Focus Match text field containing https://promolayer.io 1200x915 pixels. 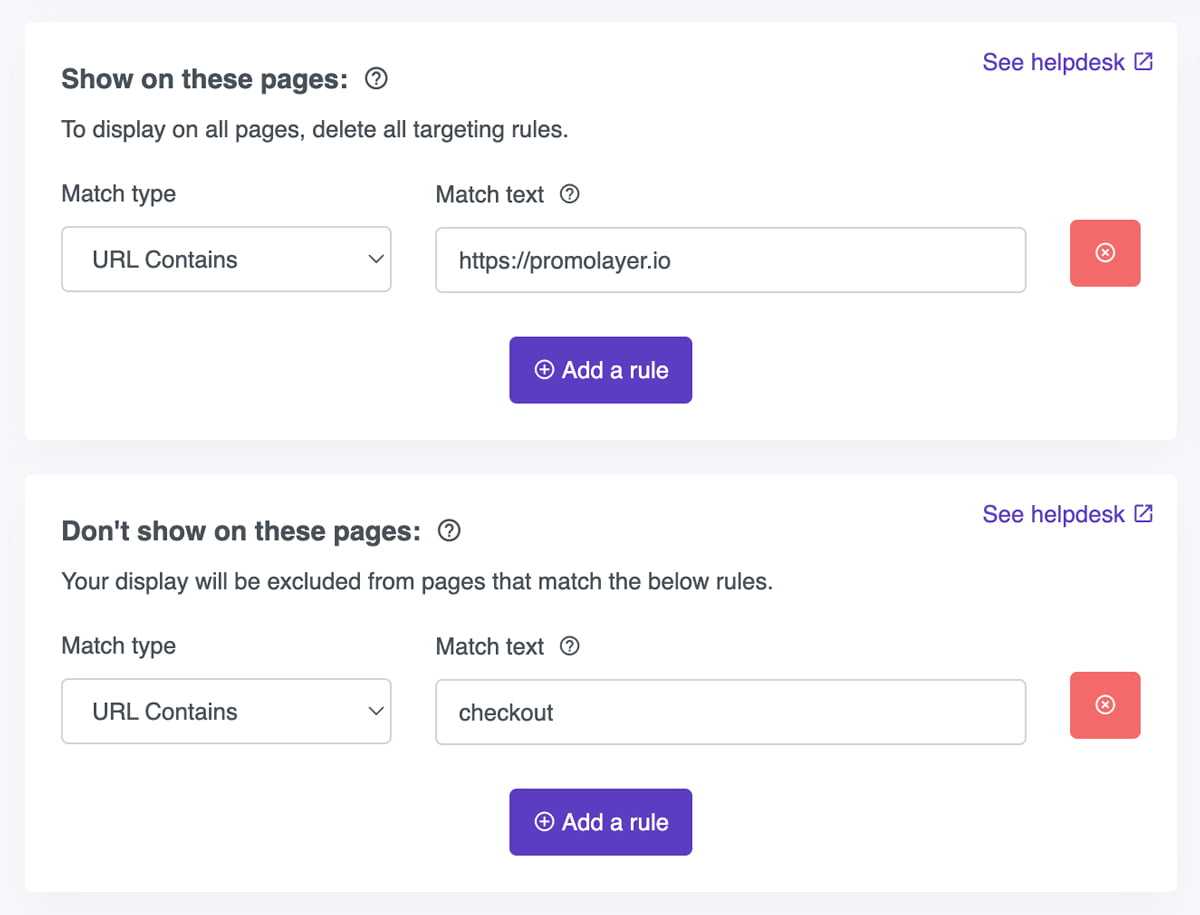(x=730, y=260)
